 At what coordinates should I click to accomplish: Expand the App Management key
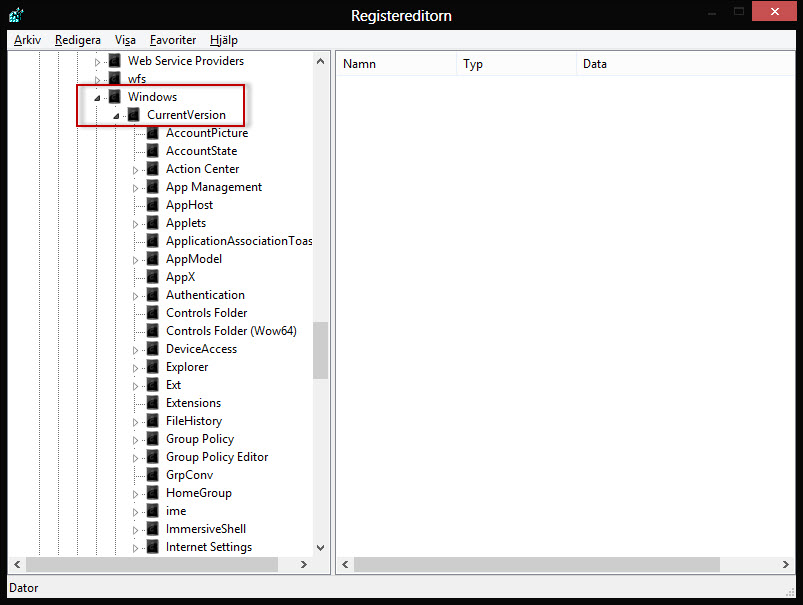pyautogui.click(x=135, y=188)
